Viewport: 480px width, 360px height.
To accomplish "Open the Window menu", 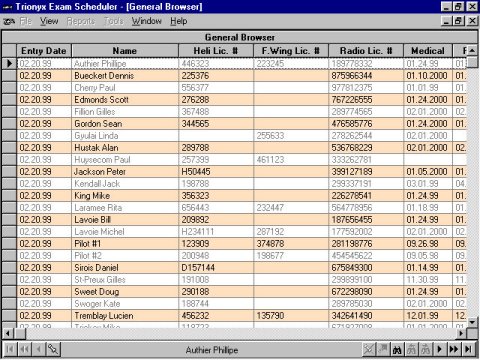I will click(146, 21).
